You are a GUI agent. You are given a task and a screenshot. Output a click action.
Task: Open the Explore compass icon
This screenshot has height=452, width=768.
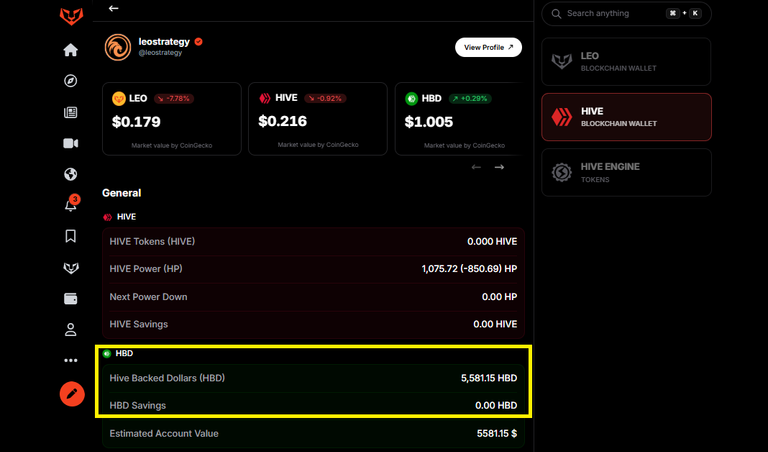[71, 81]
